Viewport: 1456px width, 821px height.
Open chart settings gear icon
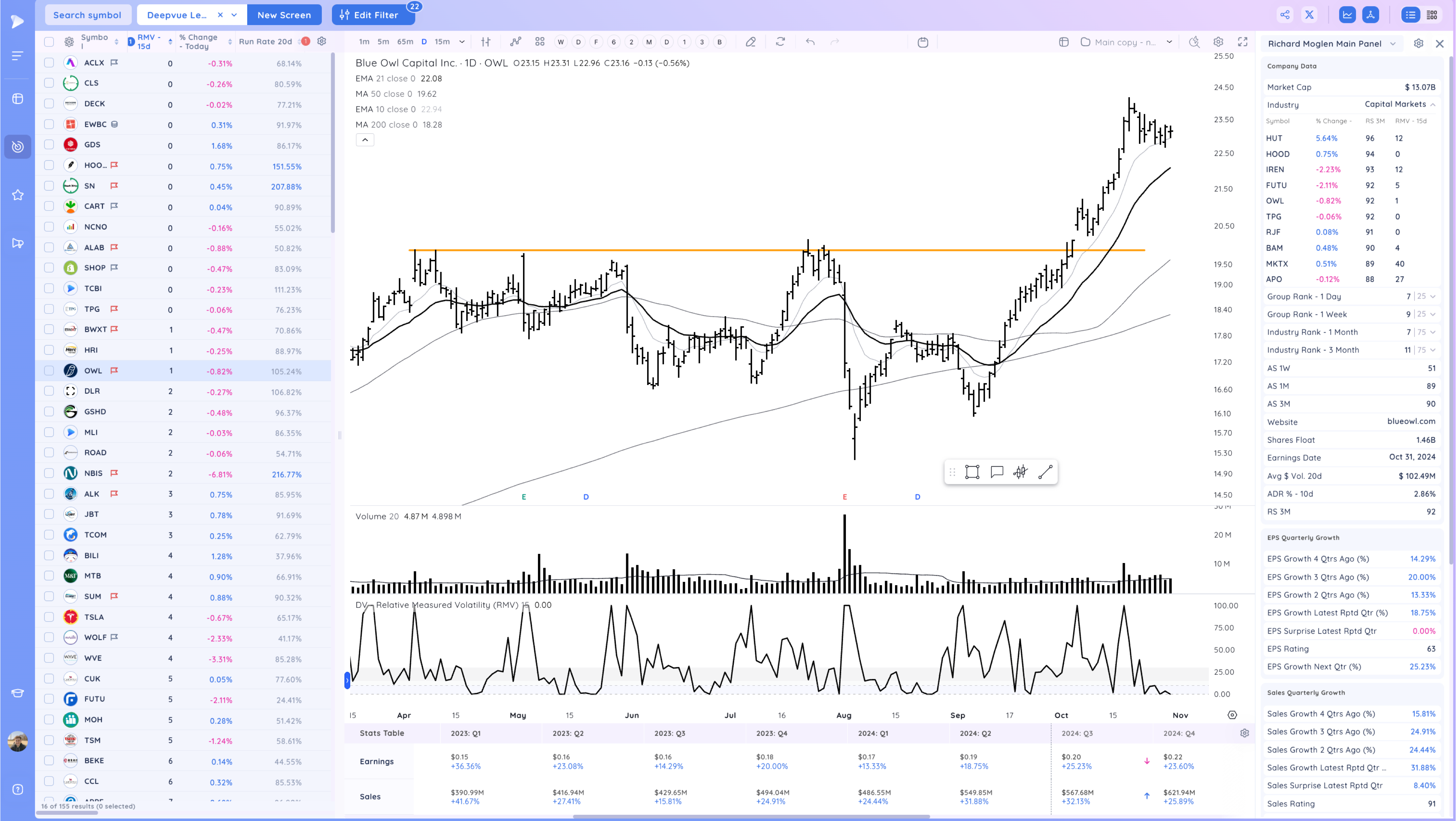[x=1218, y=42]
